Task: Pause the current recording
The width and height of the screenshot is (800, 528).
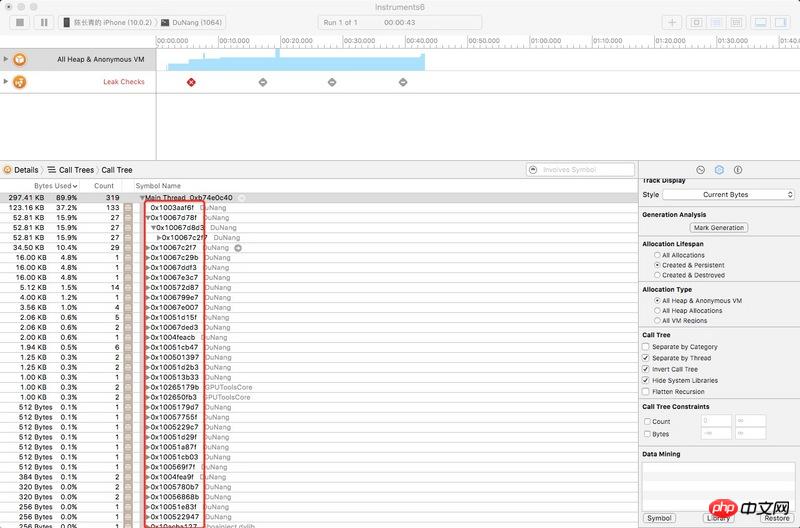Action: [x=44, y=22]
